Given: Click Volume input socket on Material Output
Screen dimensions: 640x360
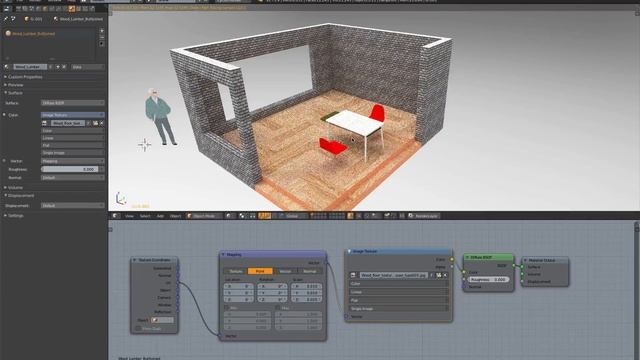Looking at the screenshot, I should click(522, 274).
